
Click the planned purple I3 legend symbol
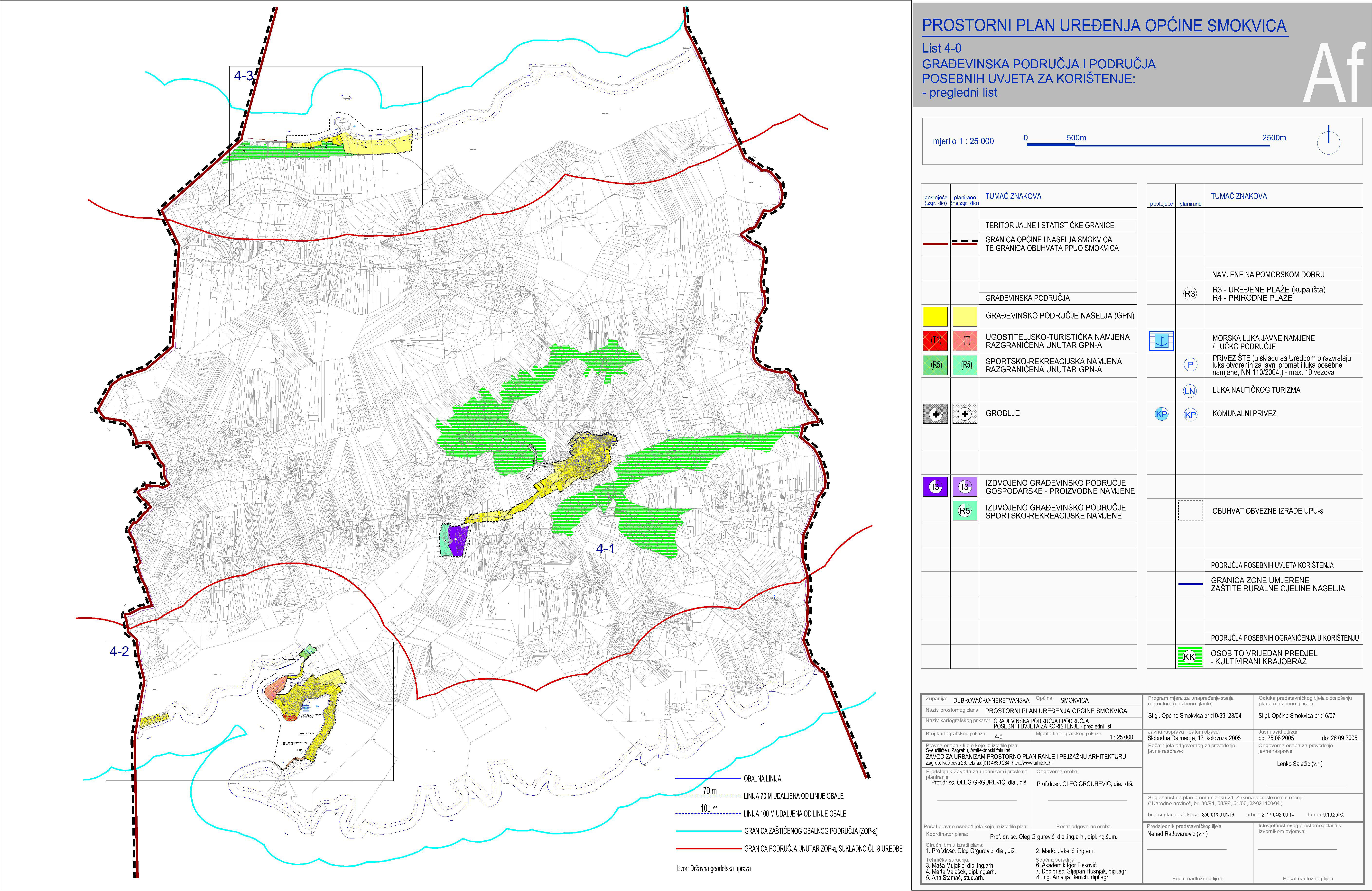(x=964, y=487)
